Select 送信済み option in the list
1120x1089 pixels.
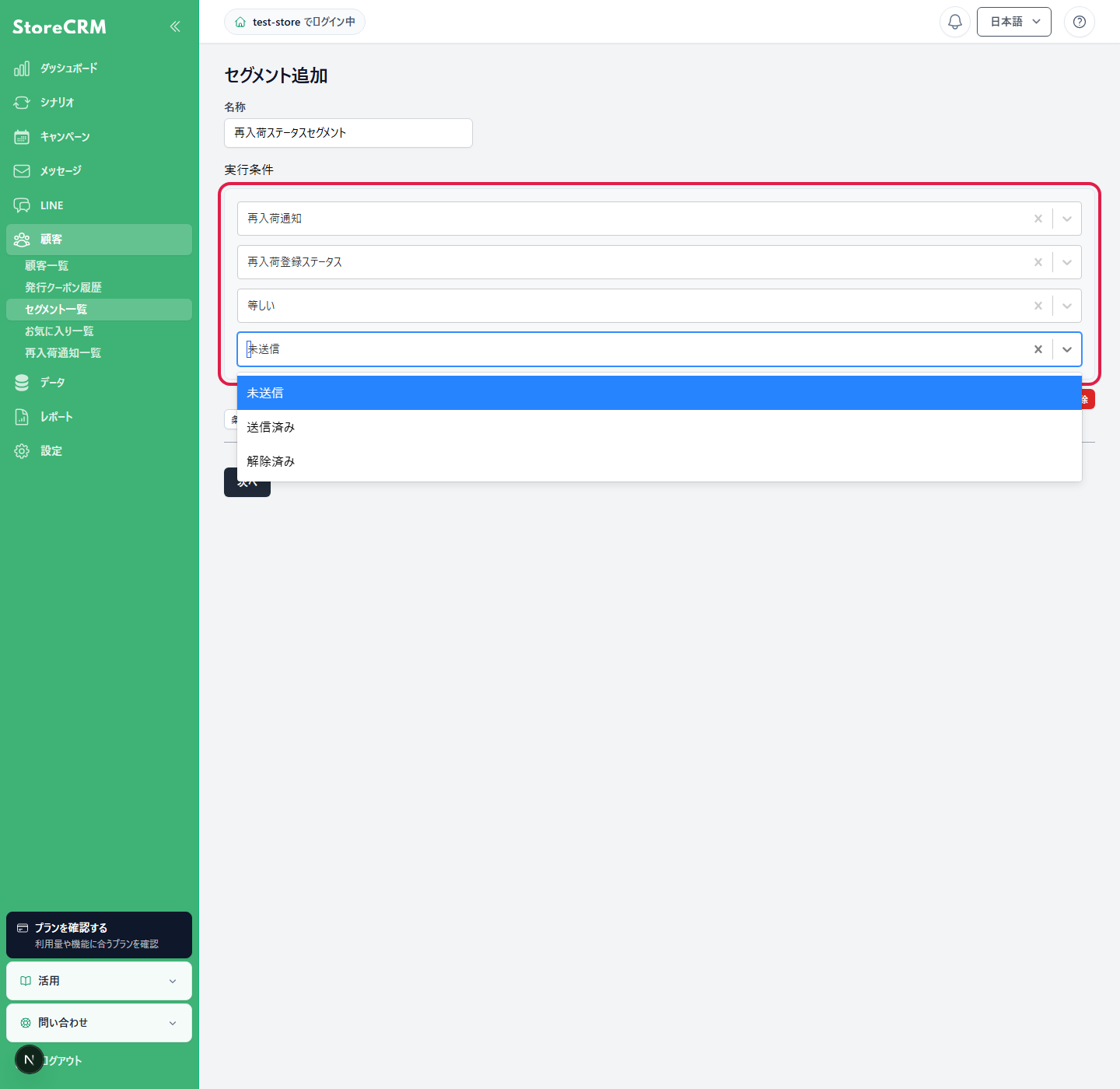click(660, 427)
